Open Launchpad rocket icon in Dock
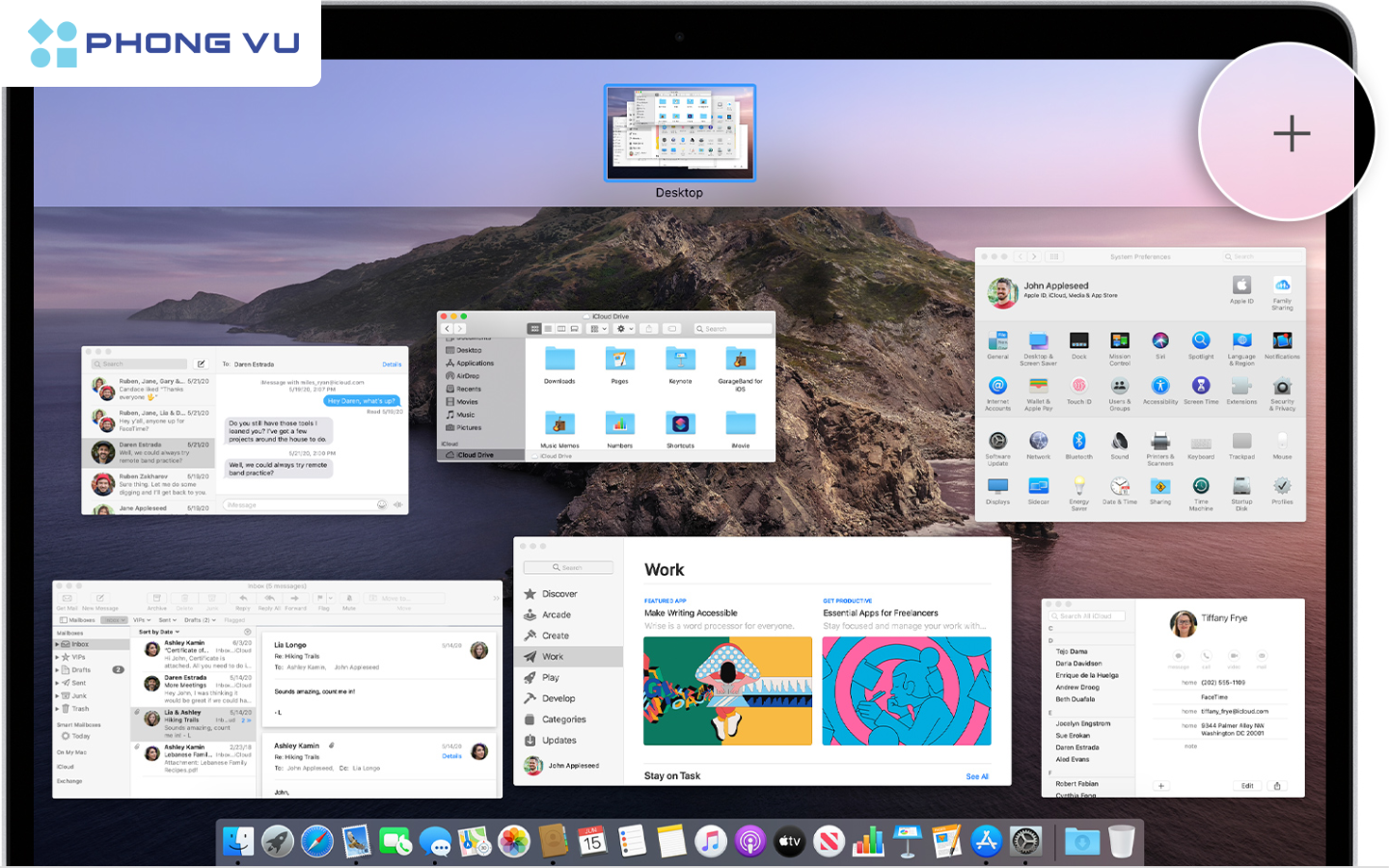 click(x=278, y=841)
